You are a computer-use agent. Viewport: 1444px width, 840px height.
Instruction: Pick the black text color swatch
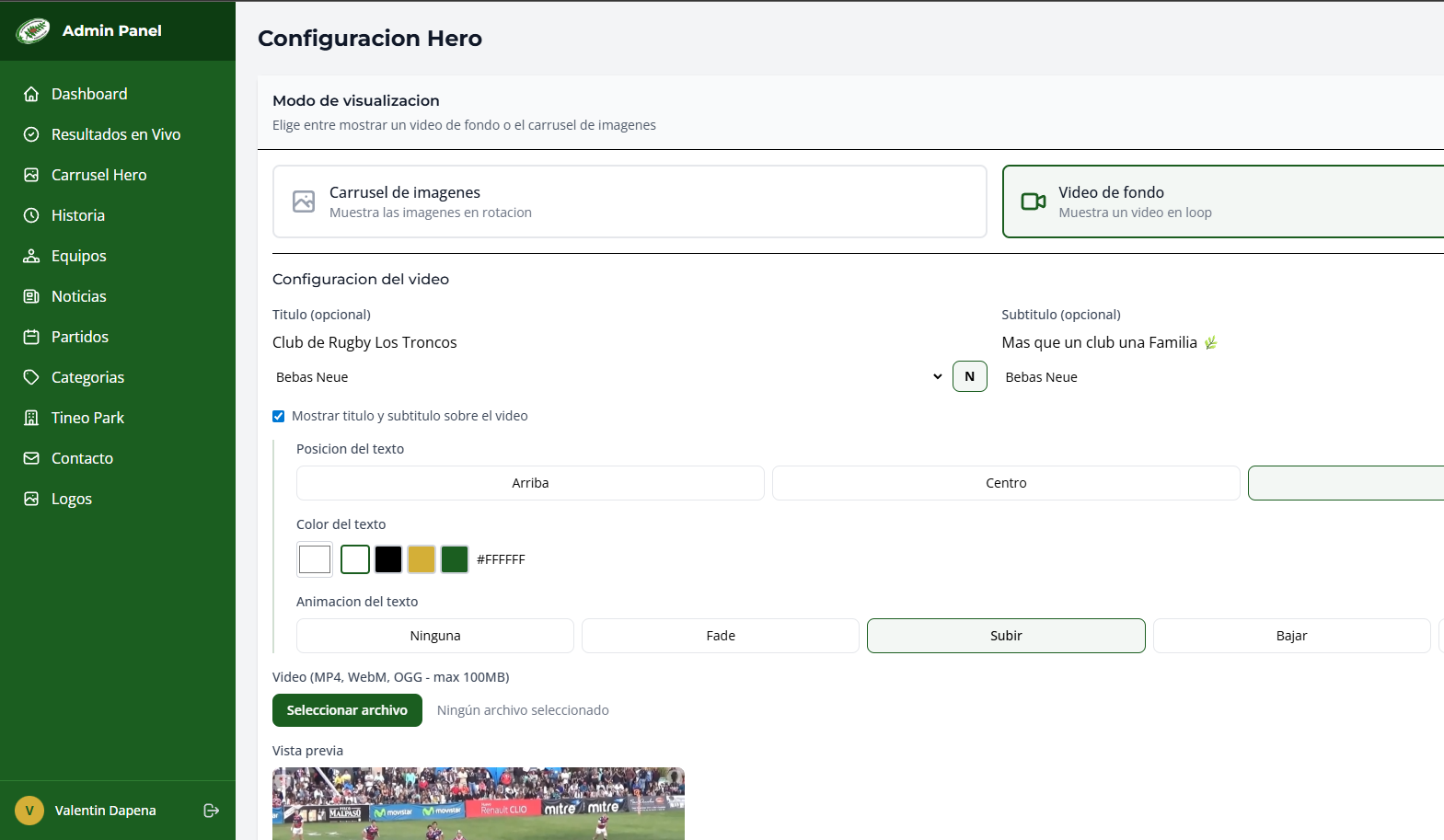(x=388, y=559)
